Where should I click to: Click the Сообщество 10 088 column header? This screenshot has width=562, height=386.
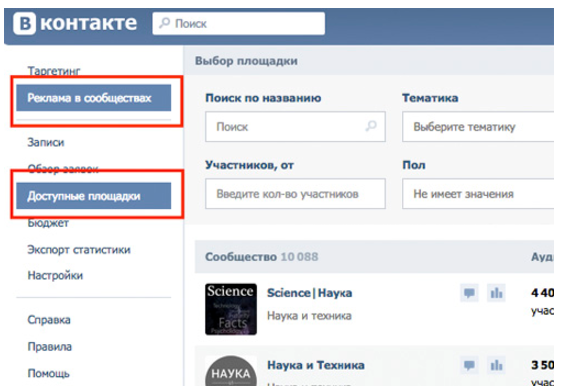pyautogui.click(x=262, y=257)
